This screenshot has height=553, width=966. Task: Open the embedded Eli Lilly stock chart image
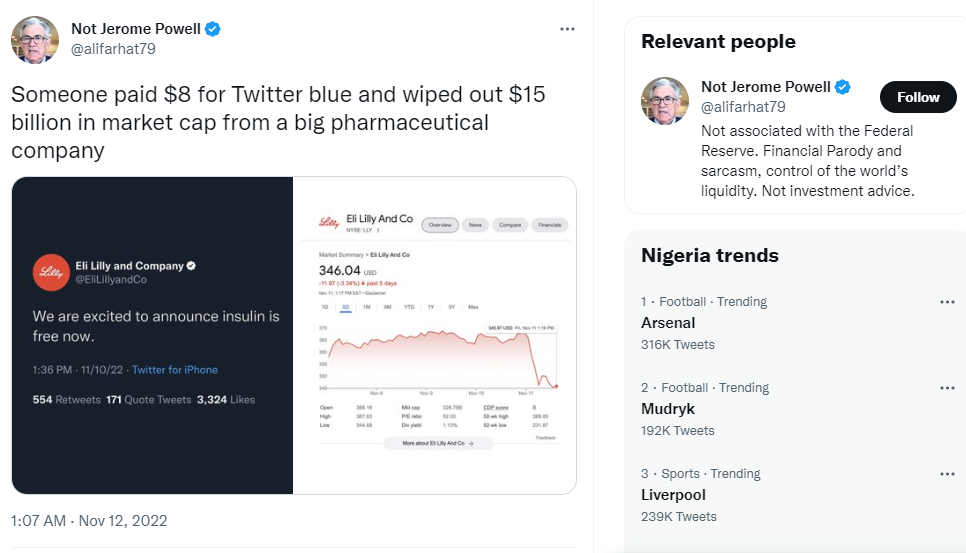(x=435, y=335)
